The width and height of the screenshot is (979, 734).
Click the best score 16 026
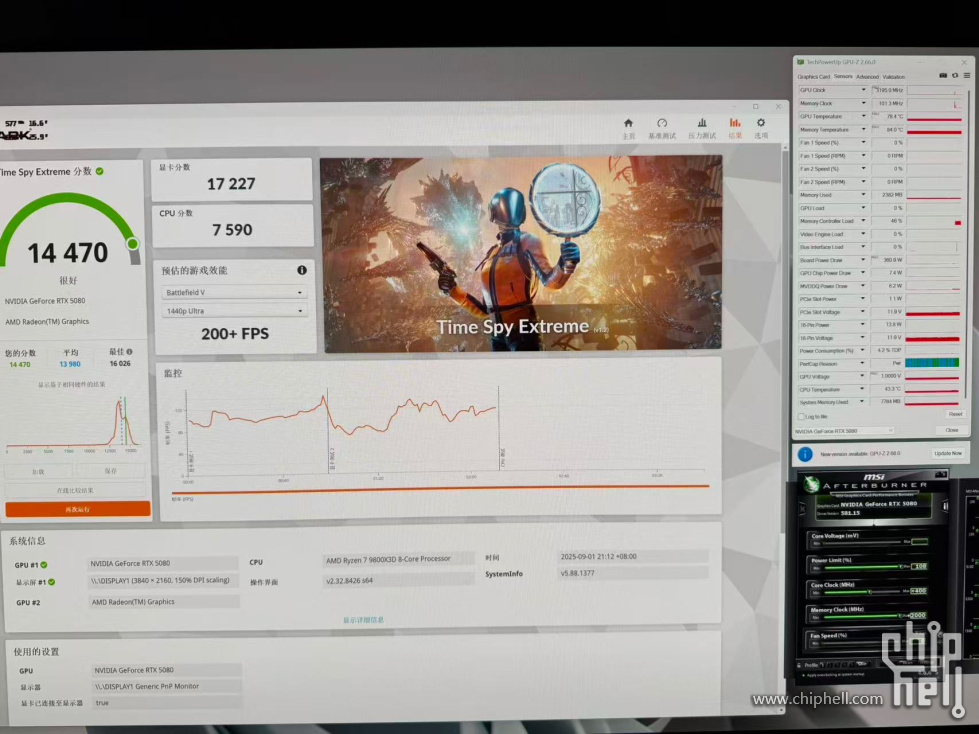[120, 363]
